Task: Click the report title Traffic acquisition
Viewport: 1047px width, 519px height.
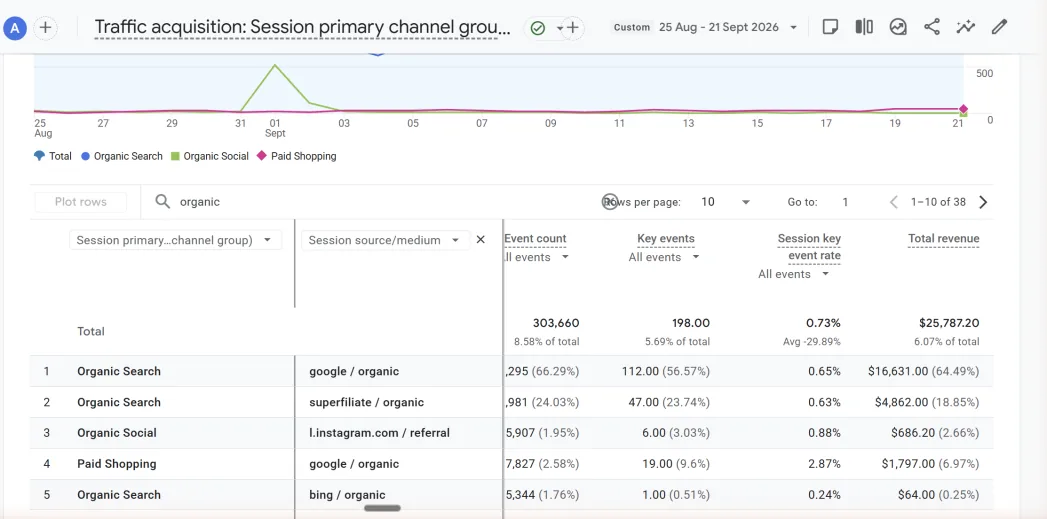Action: click(x=302, y=28)
